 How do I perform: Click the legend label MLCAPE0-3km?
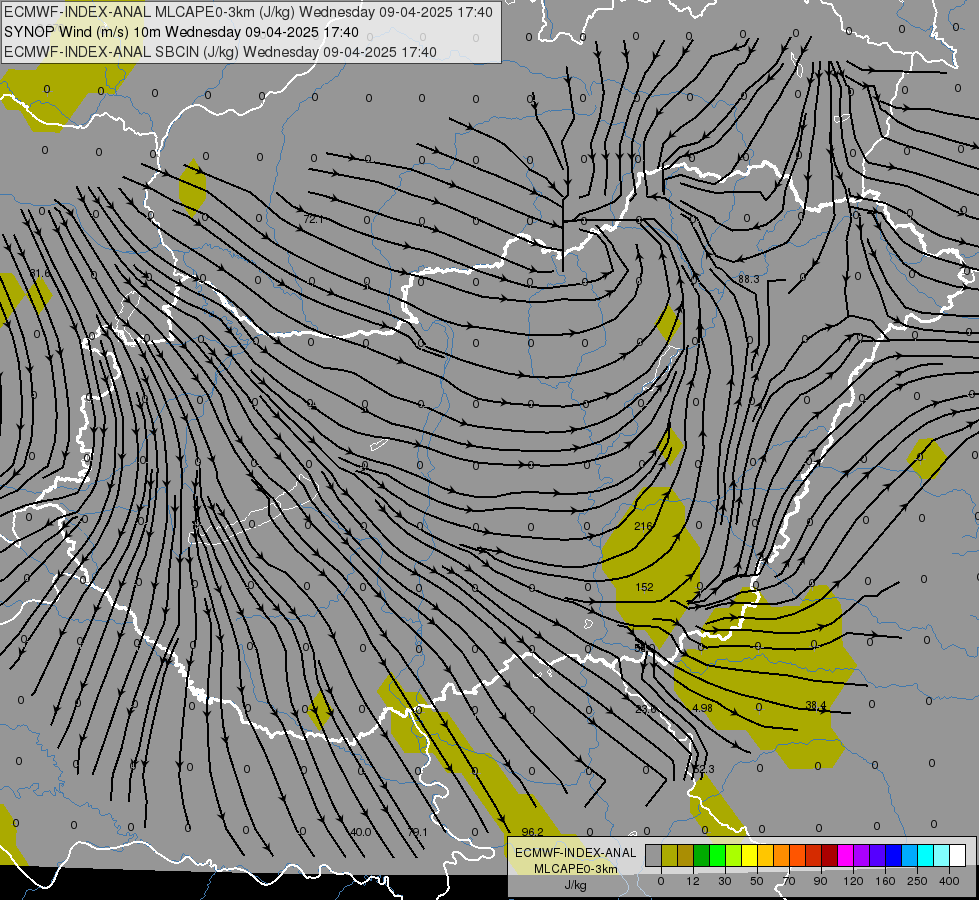coord(575,869)
